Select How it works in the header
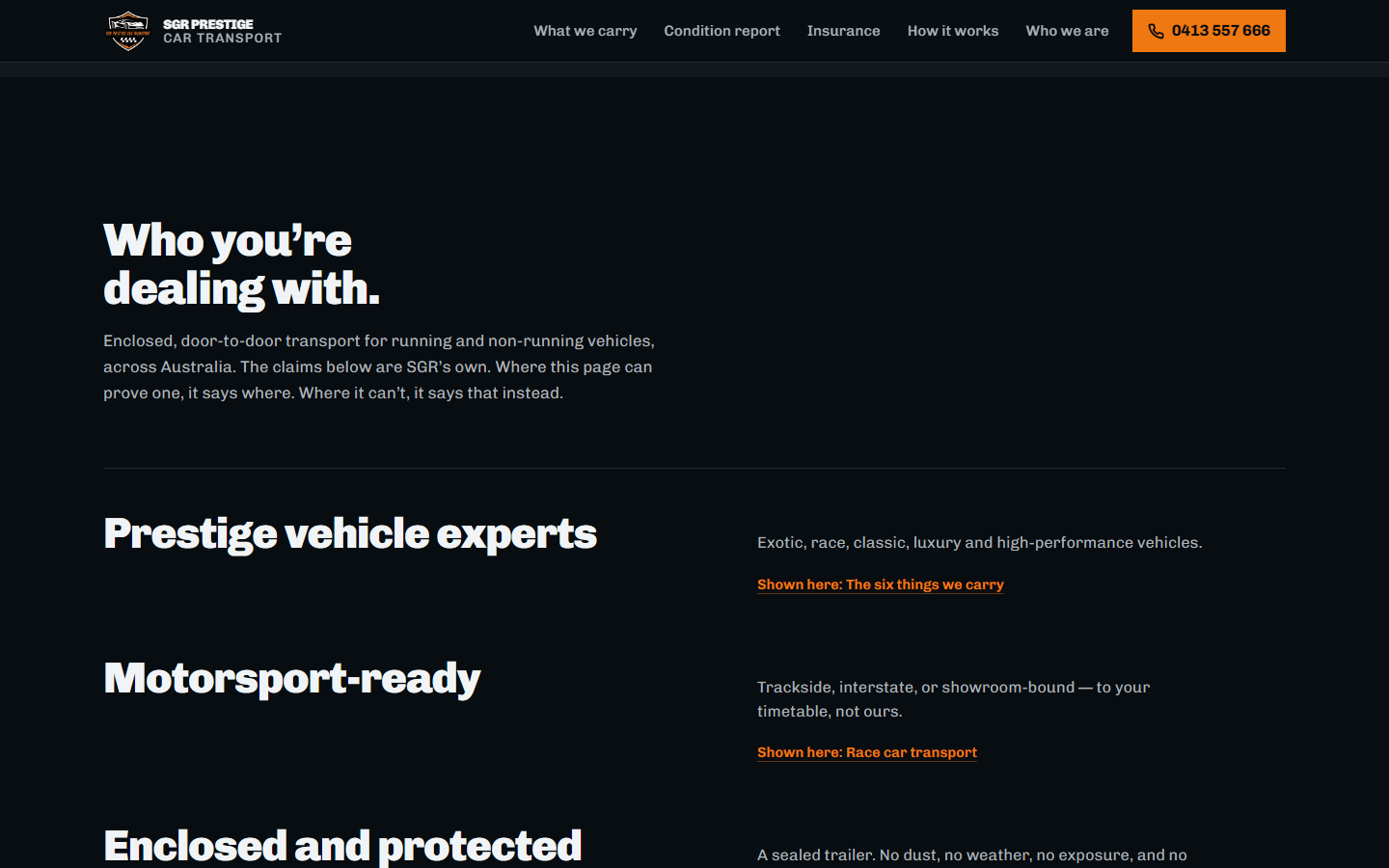This screenshot has width=1389, height=868. point(953,31)
